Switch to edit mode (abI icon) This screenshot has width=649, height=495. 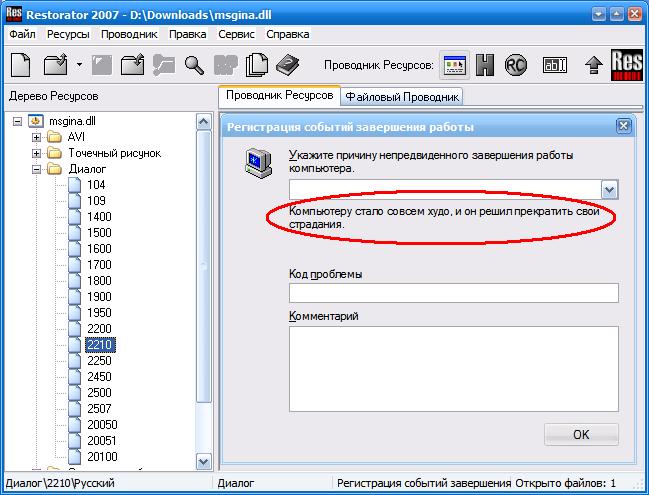pyautogui.click(x=555, y=65)
